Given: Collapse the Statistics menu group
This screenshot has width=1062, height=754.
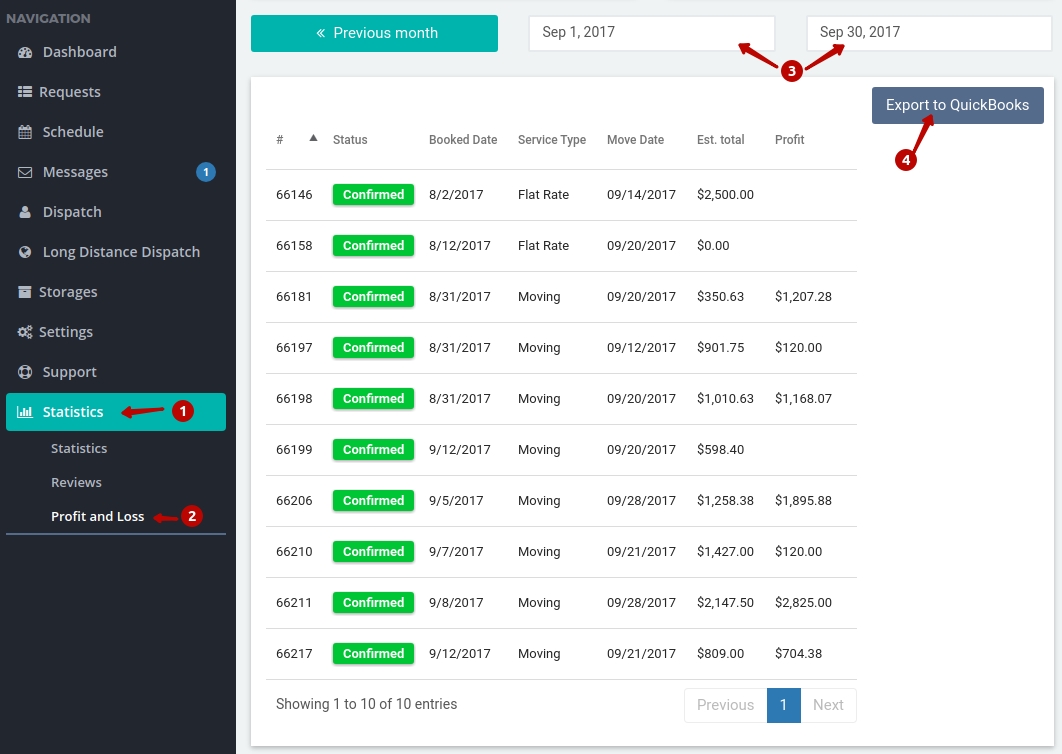Looking at the screenshot, I should click(116, 412).
